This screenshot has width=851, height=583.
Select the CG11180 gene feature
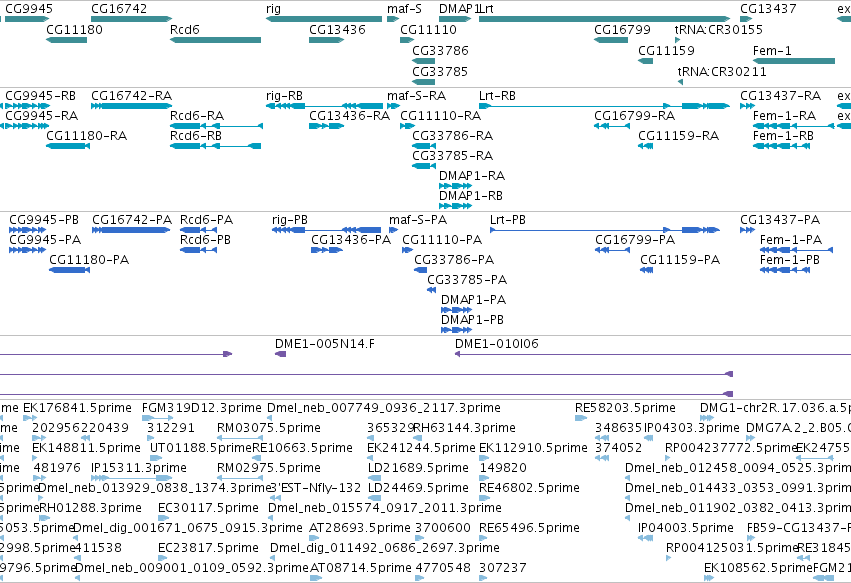click(x=67, y=40)
